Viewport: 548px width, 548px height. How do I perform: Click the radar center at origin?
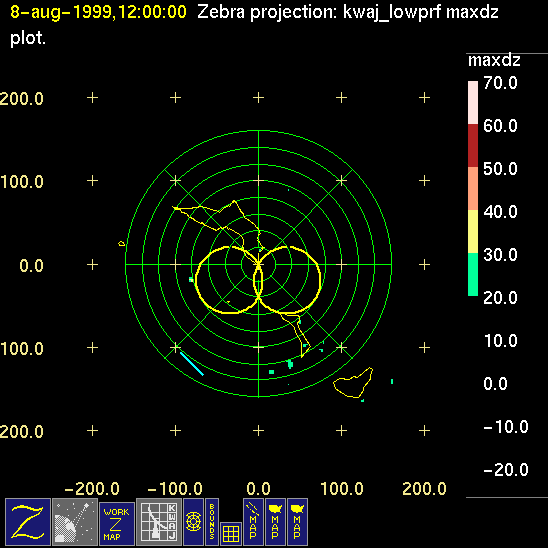click(258, 265)
